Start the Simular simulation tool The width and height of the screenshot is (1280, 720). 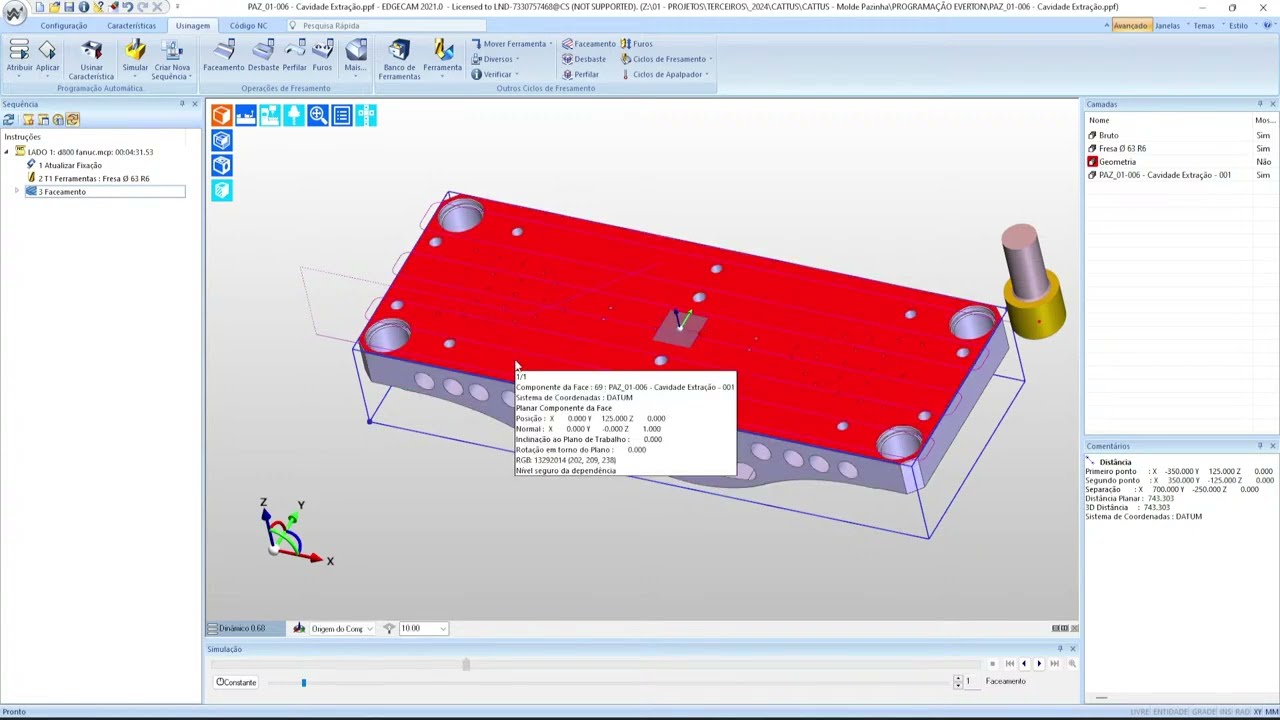click(x=135, y=55)
